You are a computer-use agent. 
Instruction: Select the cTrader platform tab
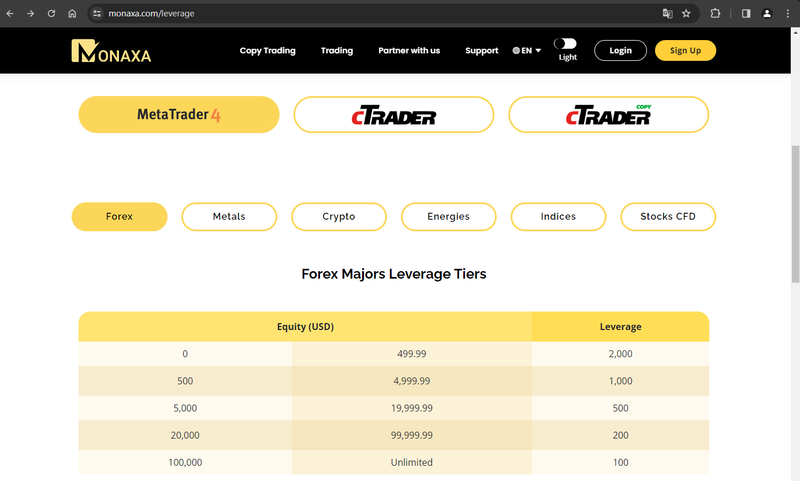394,115
